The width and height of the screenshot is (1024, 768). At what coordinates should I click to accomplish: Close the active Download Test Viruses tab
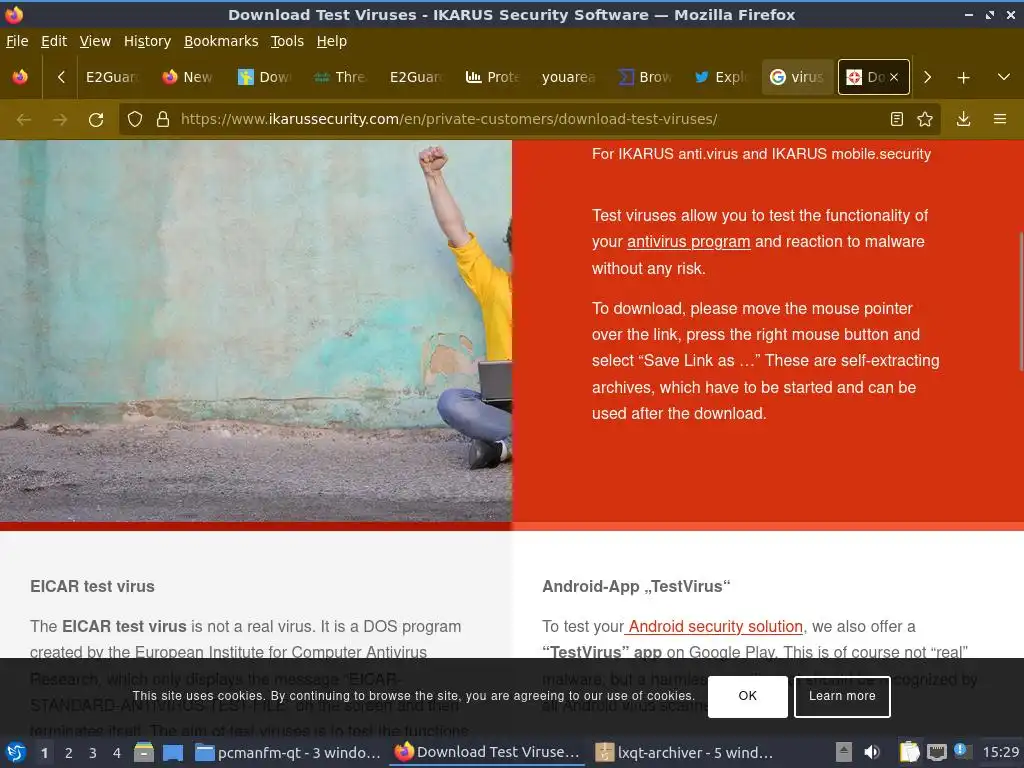pyautogui.click(x=894, y=77)
